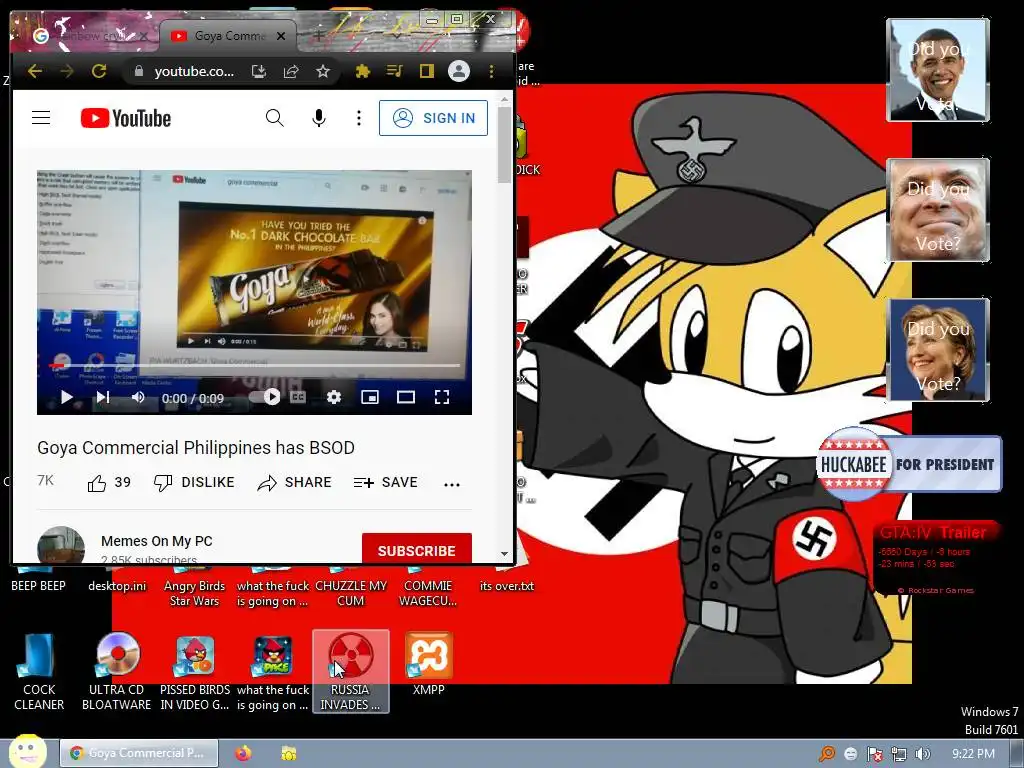1024x768 pixels.
Task: Open the network tray icon
Action: [x=899, y=754]
